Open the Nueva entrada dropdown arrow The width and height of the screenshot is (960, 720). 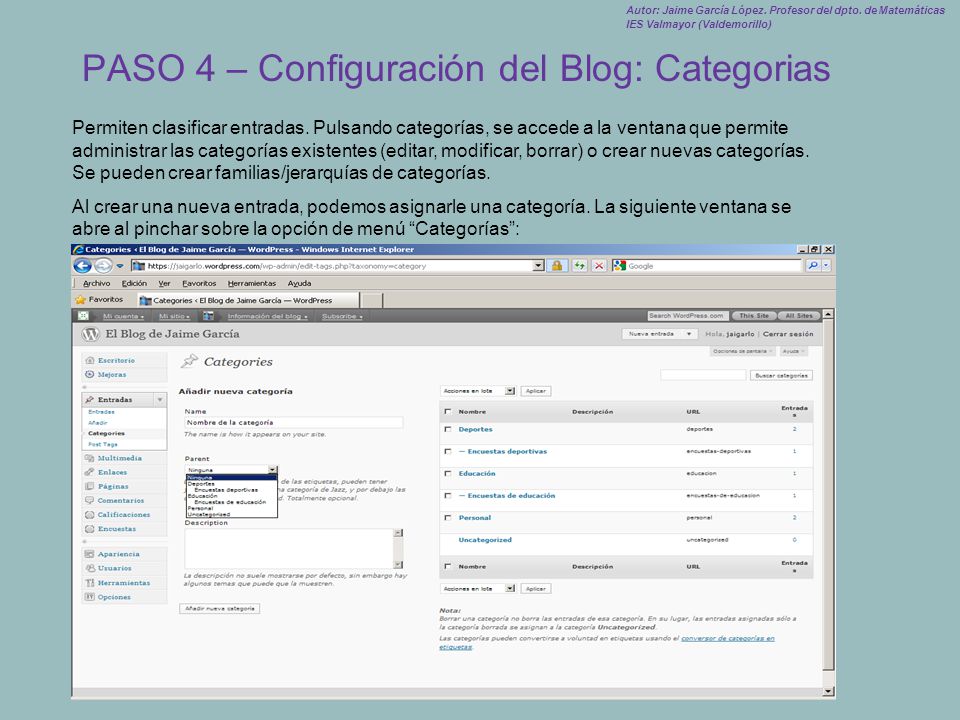pyautogui.click(x=689, y=334)
